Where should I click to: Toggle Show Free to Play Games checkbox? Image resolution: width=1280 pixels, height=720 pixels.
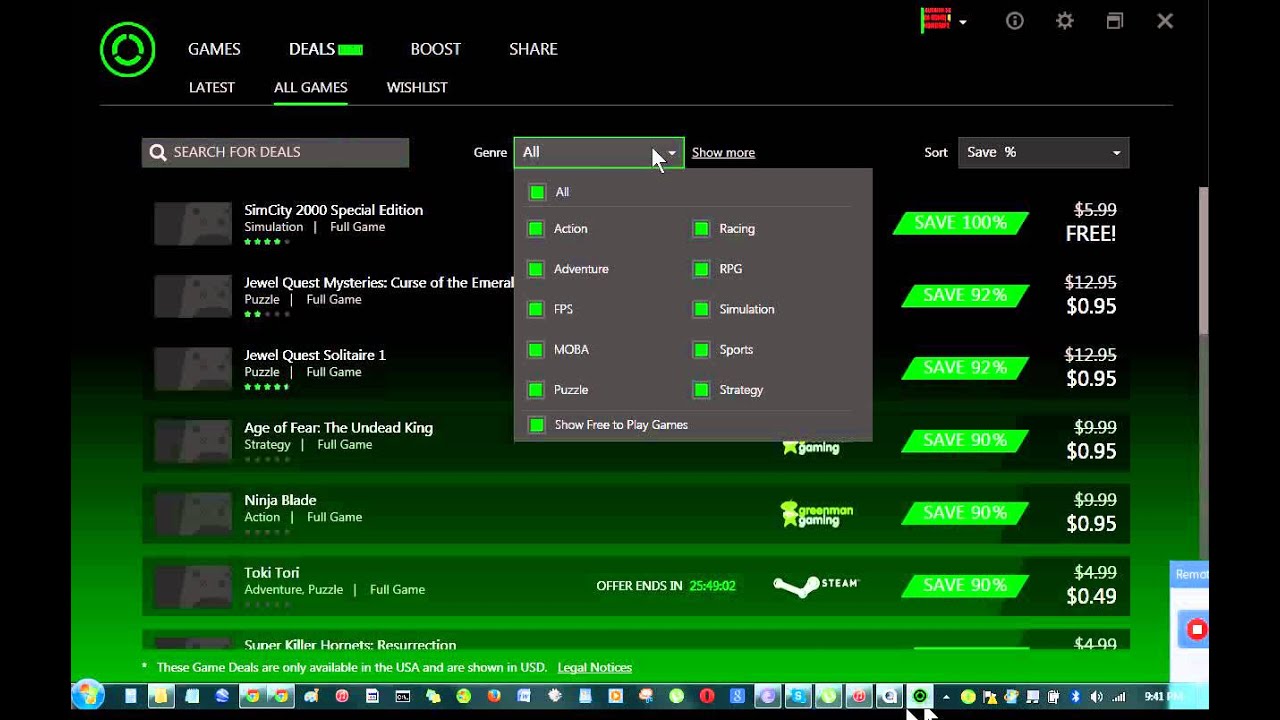coord(537,425)
